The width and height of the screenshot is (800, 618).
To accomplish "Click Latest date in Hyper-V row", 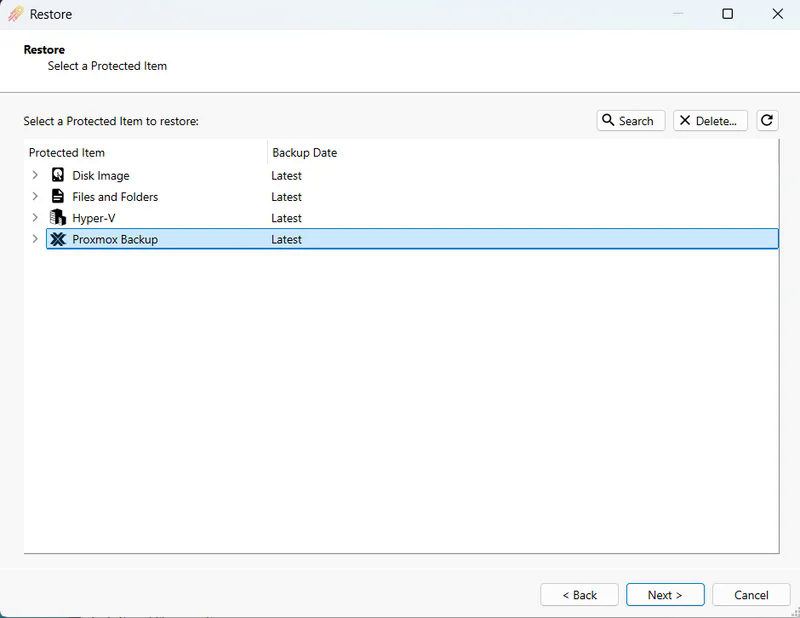I will click(x=286, y=218).
